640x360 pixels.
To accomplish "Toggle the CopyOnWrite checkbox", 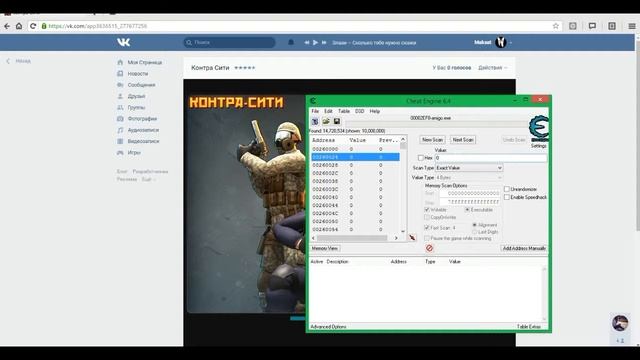I will (x=427, y=218).
